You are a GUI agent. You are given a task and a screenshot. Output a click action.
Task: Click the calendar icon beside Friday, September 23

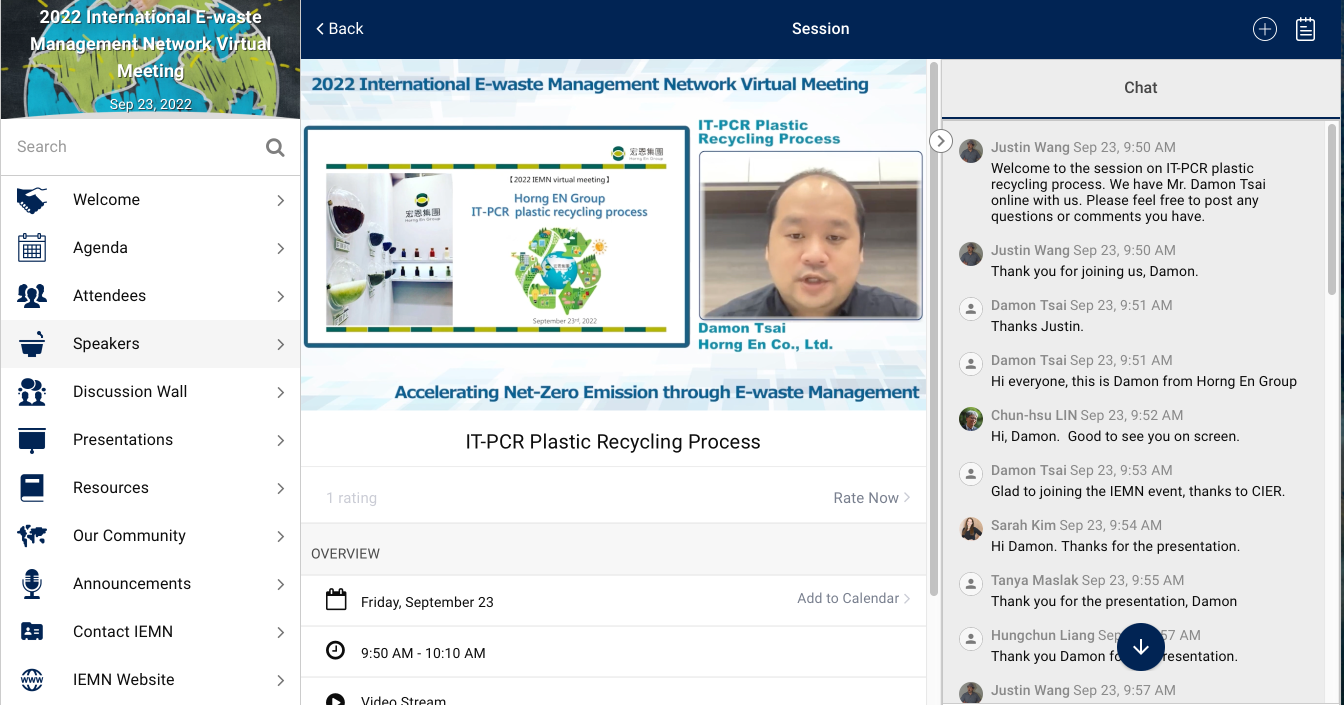pos(336,600)
